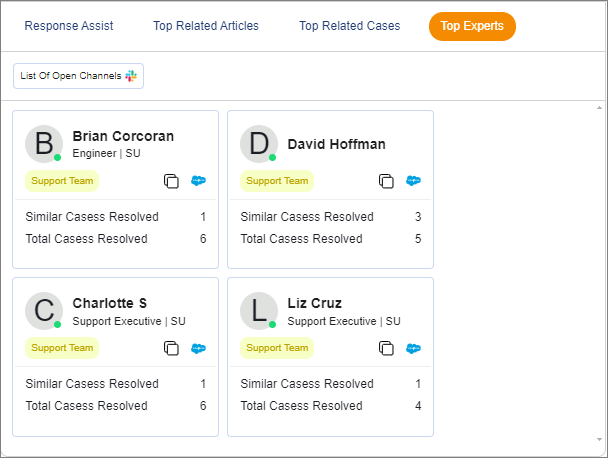608x458 pixels.
Task: Click the scrollbar up arrow
Action: point(599,108)
